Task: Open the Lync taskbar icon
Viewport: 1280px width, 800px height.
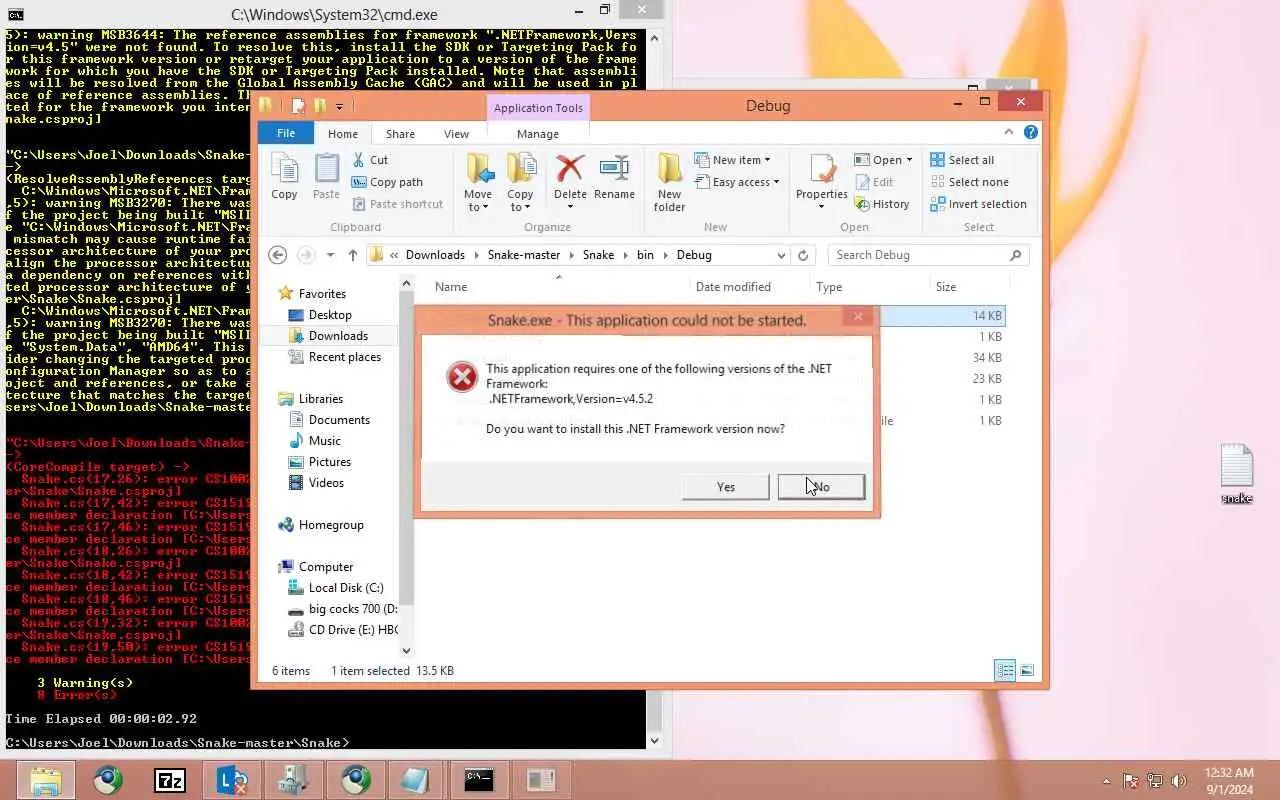Action: [232, 780]
